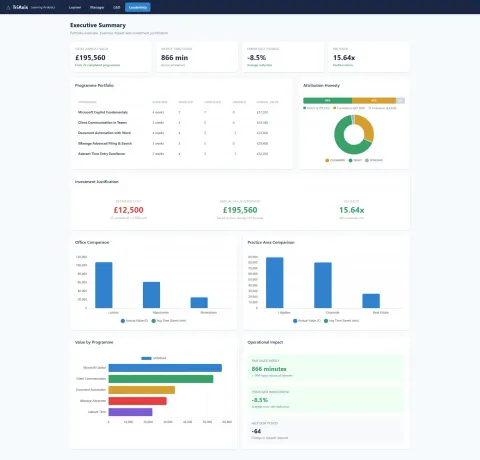Click the Real Estate bar in Practice Area chart
Screen dimensions: 480x460
[x=371, y=301]
